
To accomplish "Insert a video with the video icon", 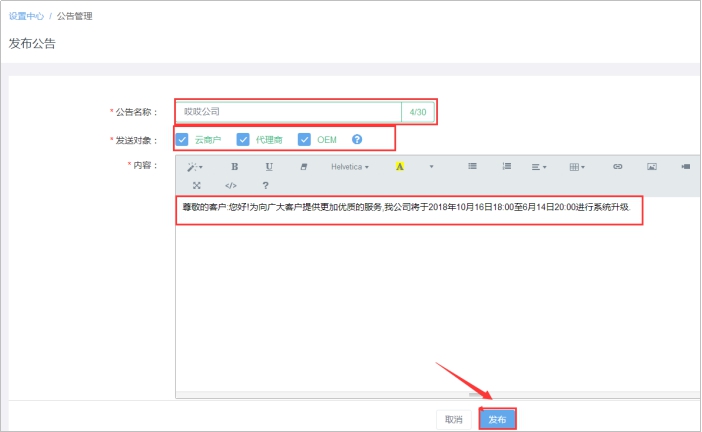I will (685, 167).
